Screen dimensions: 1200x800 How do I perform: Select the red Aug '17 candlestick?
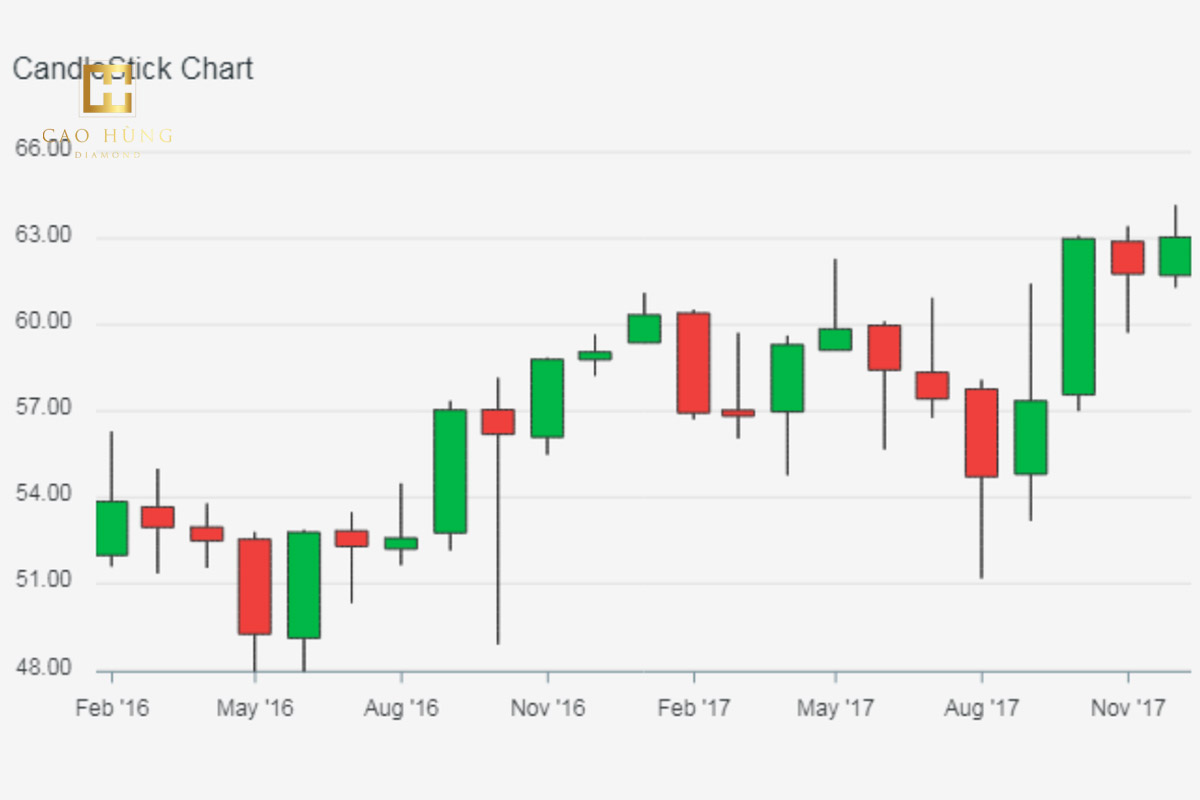pyautogui.click(x=981, y=432)
